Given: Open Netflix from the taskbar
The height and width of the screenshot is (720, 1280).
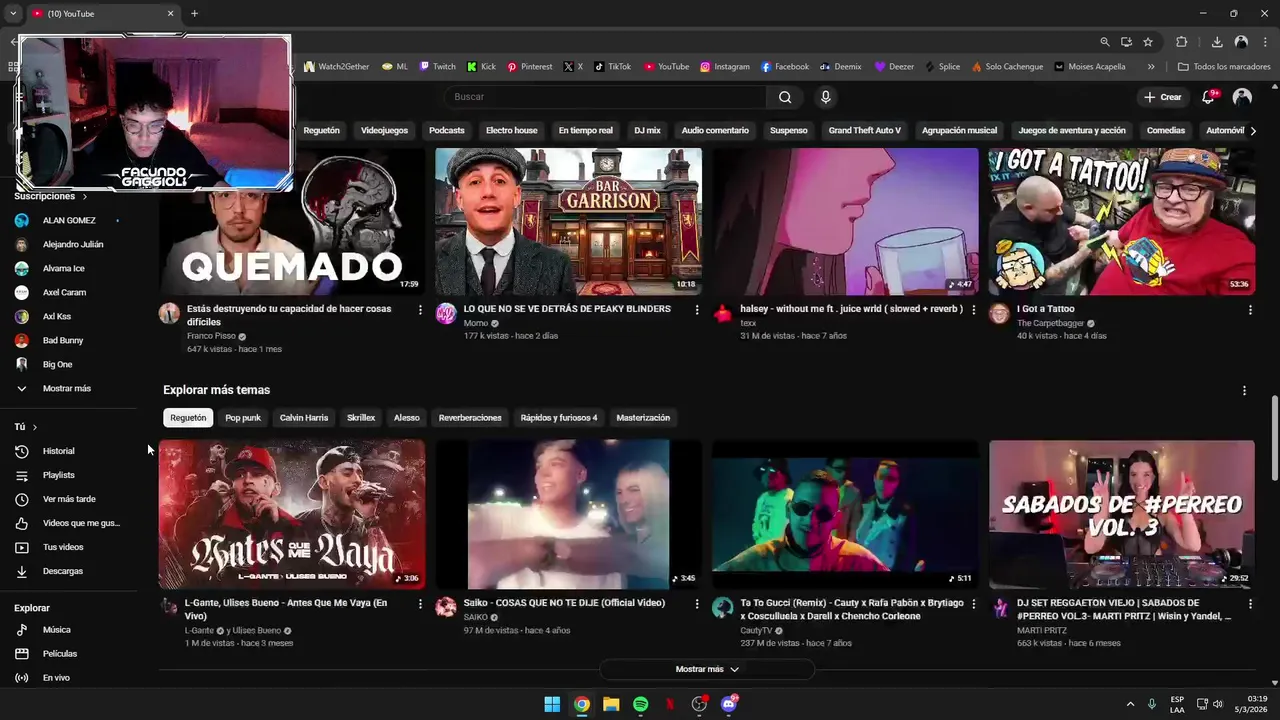Looking at the screenshot, I should (670, 704).
